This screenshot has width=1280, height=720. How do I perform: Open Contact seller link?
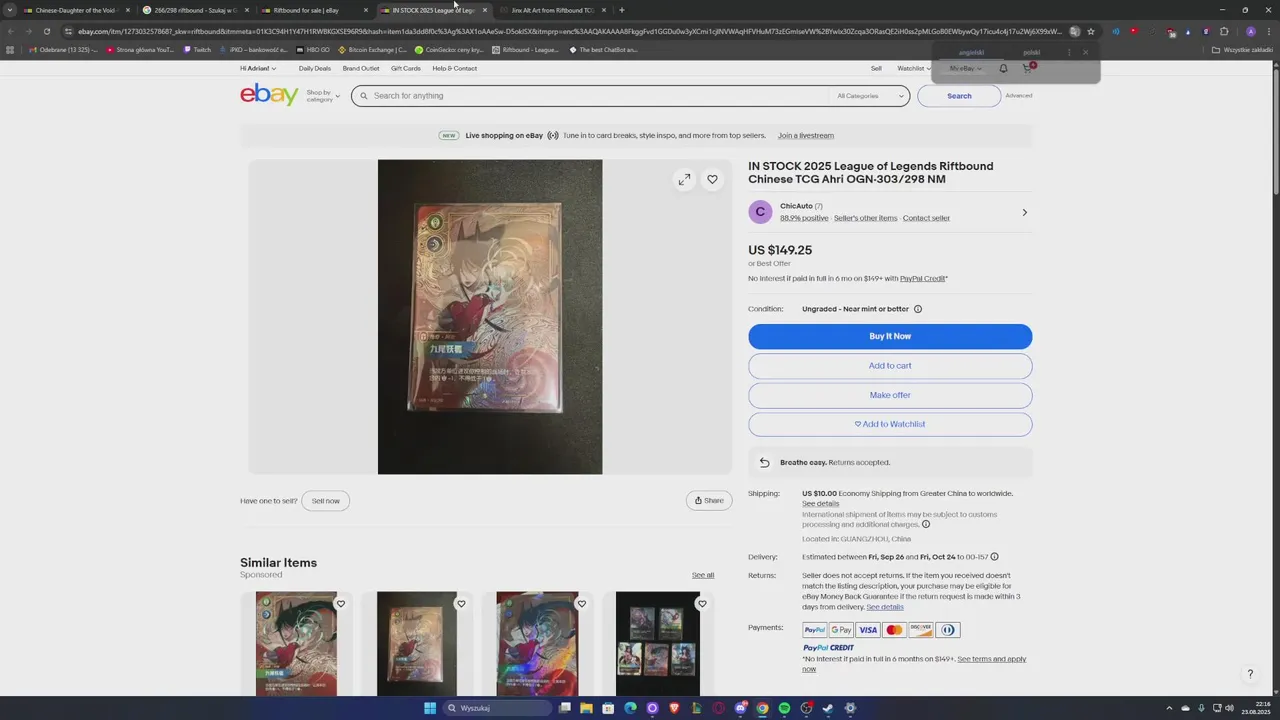pyautogui.click(x=926, y=218)
